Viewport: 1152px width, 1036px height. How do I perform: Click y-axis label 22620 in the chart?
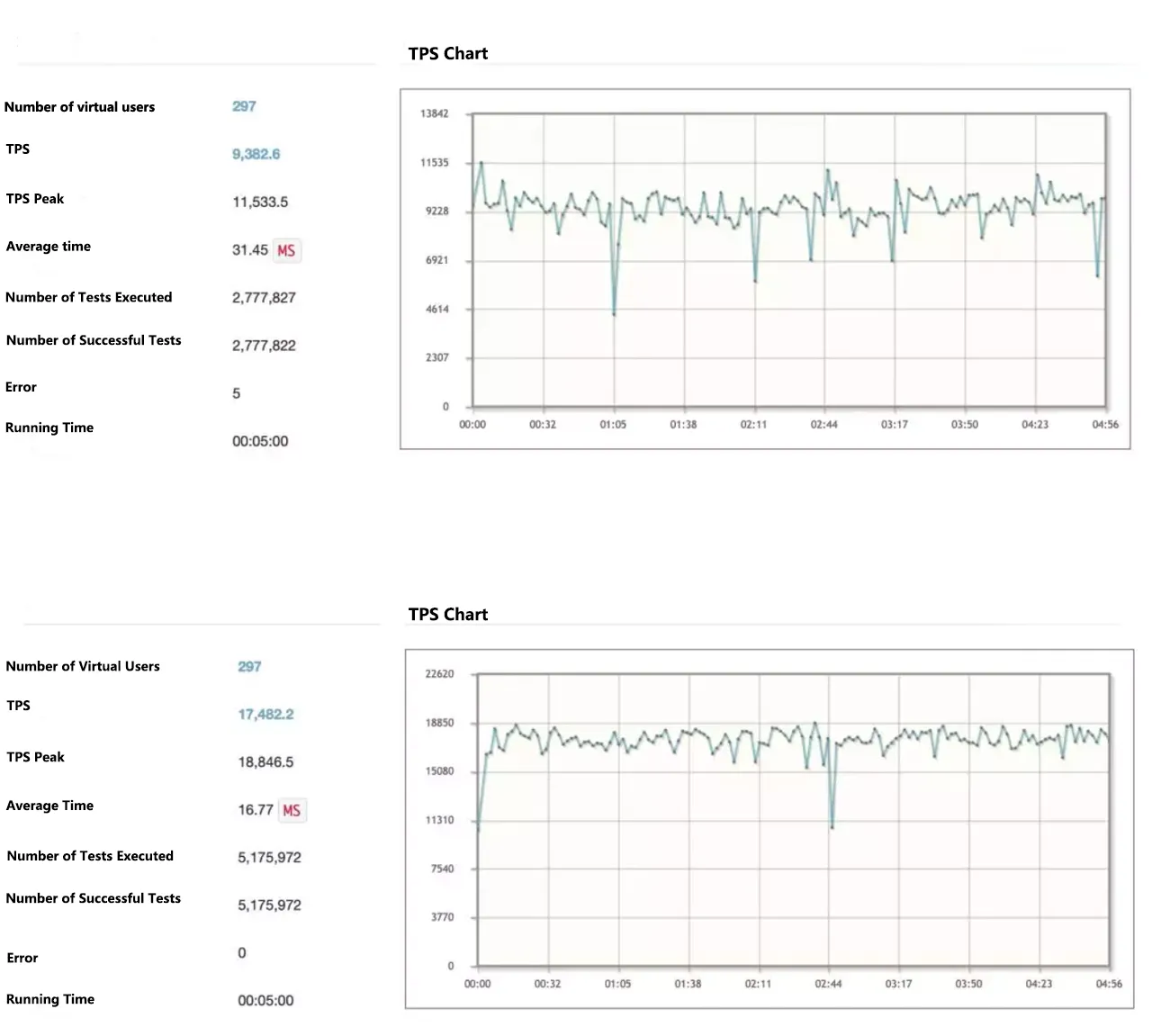click(439, 674)
